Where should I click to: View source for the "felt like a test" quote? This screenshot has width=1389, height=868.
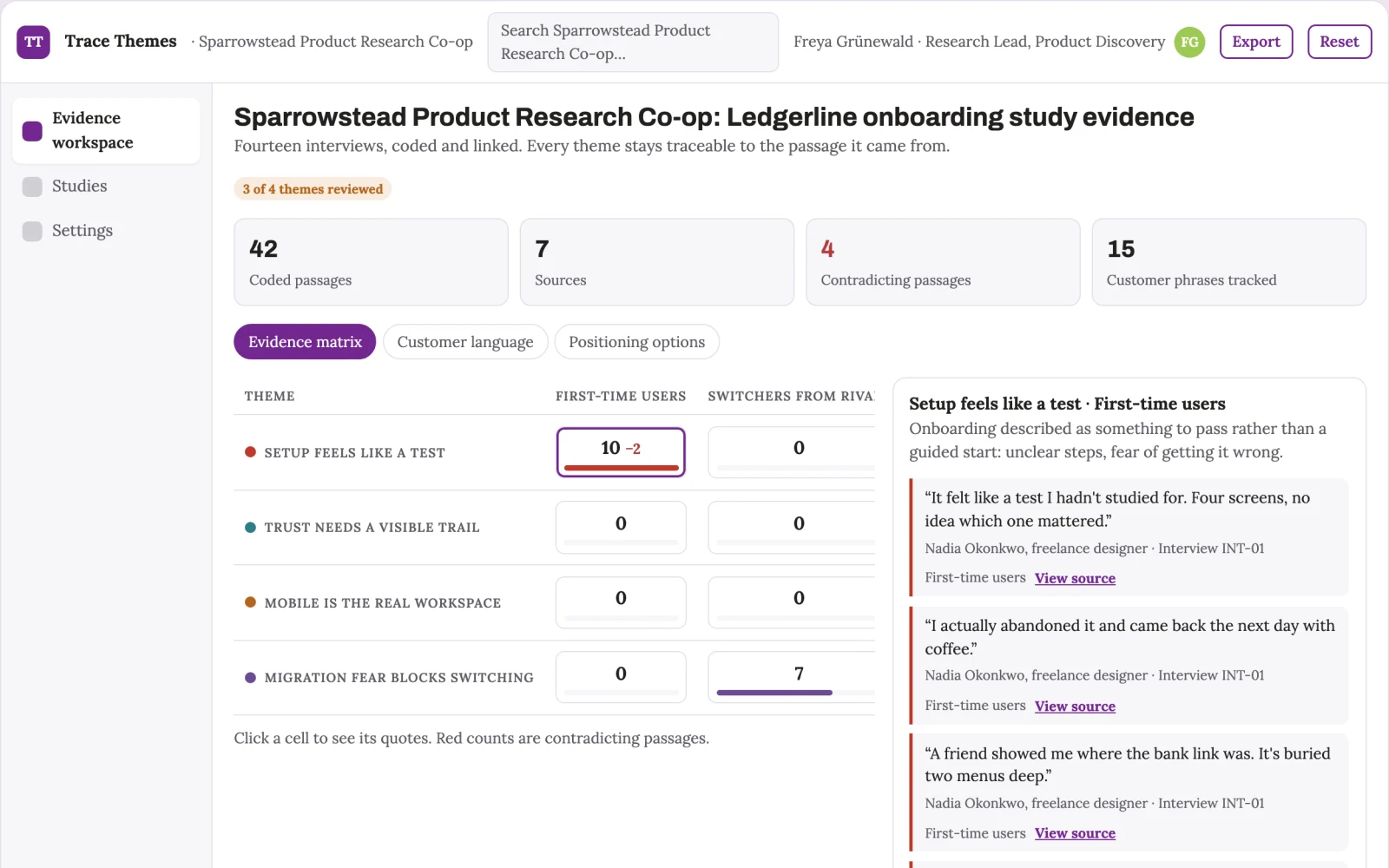coord(1075,578)
